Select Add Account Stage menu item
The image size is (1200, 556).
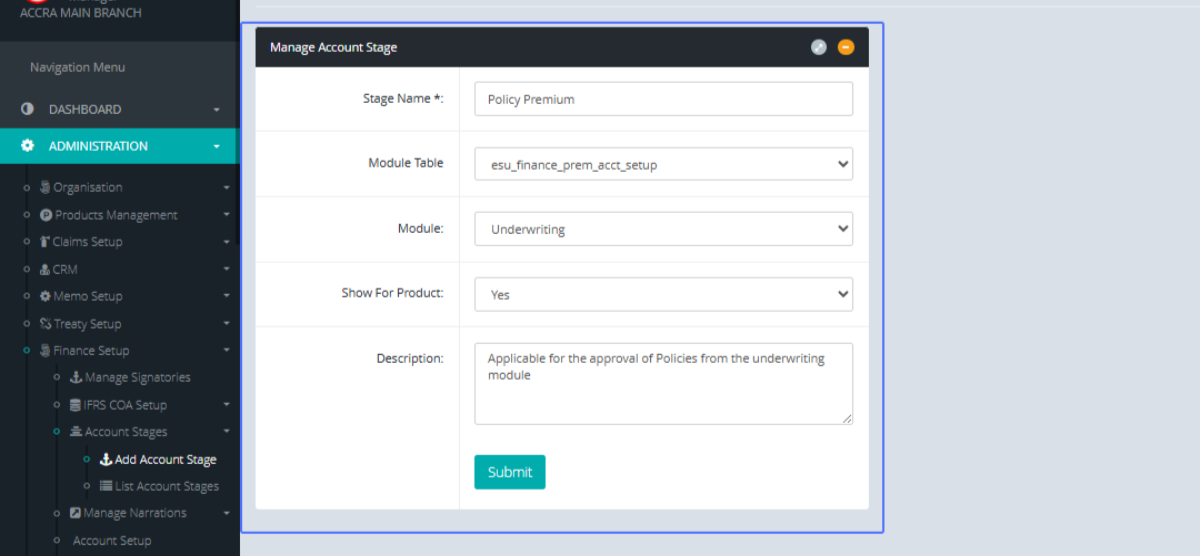(165, 460)
